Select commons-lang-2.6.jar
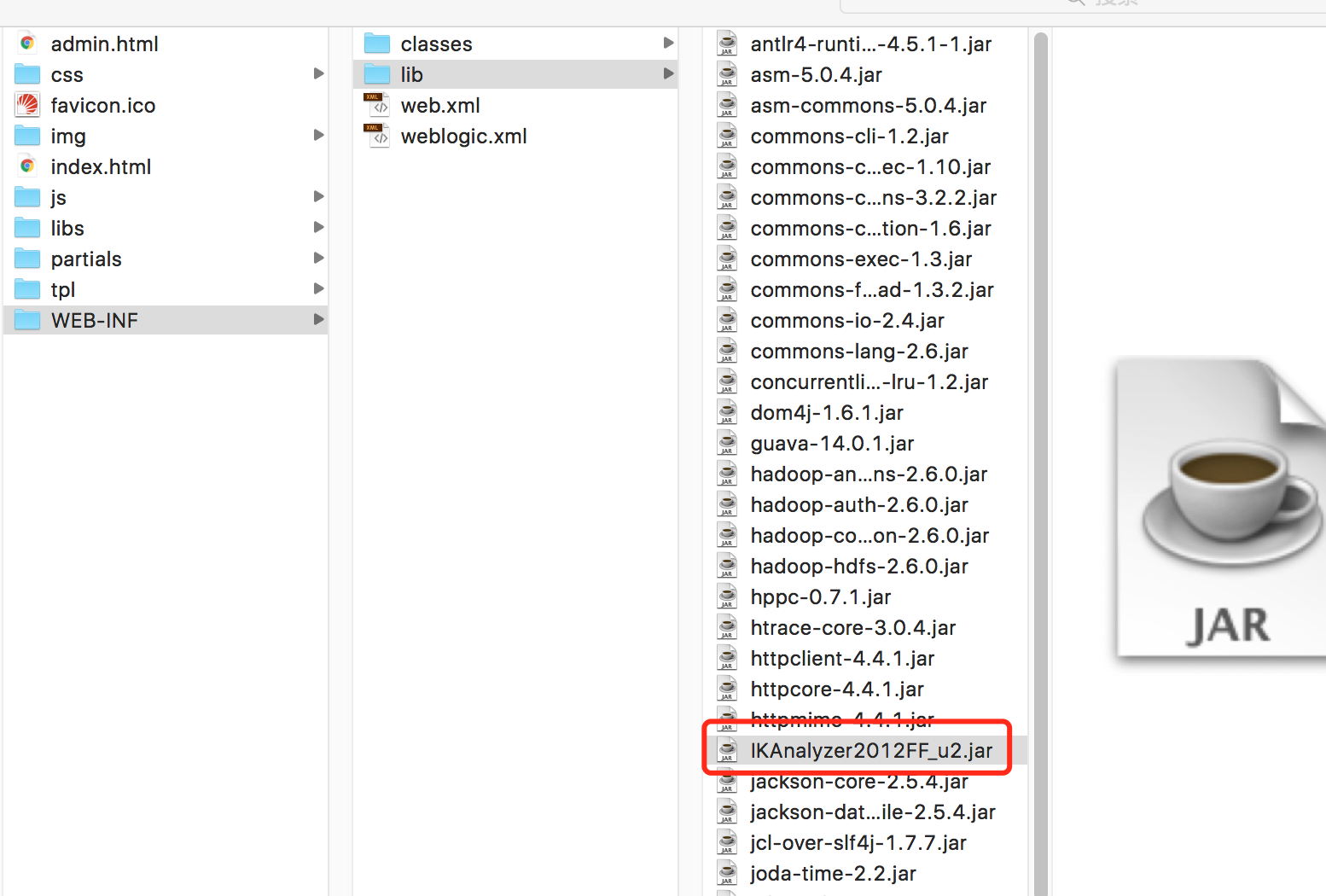The image size is (1326, 896). [x=859, y=351]
